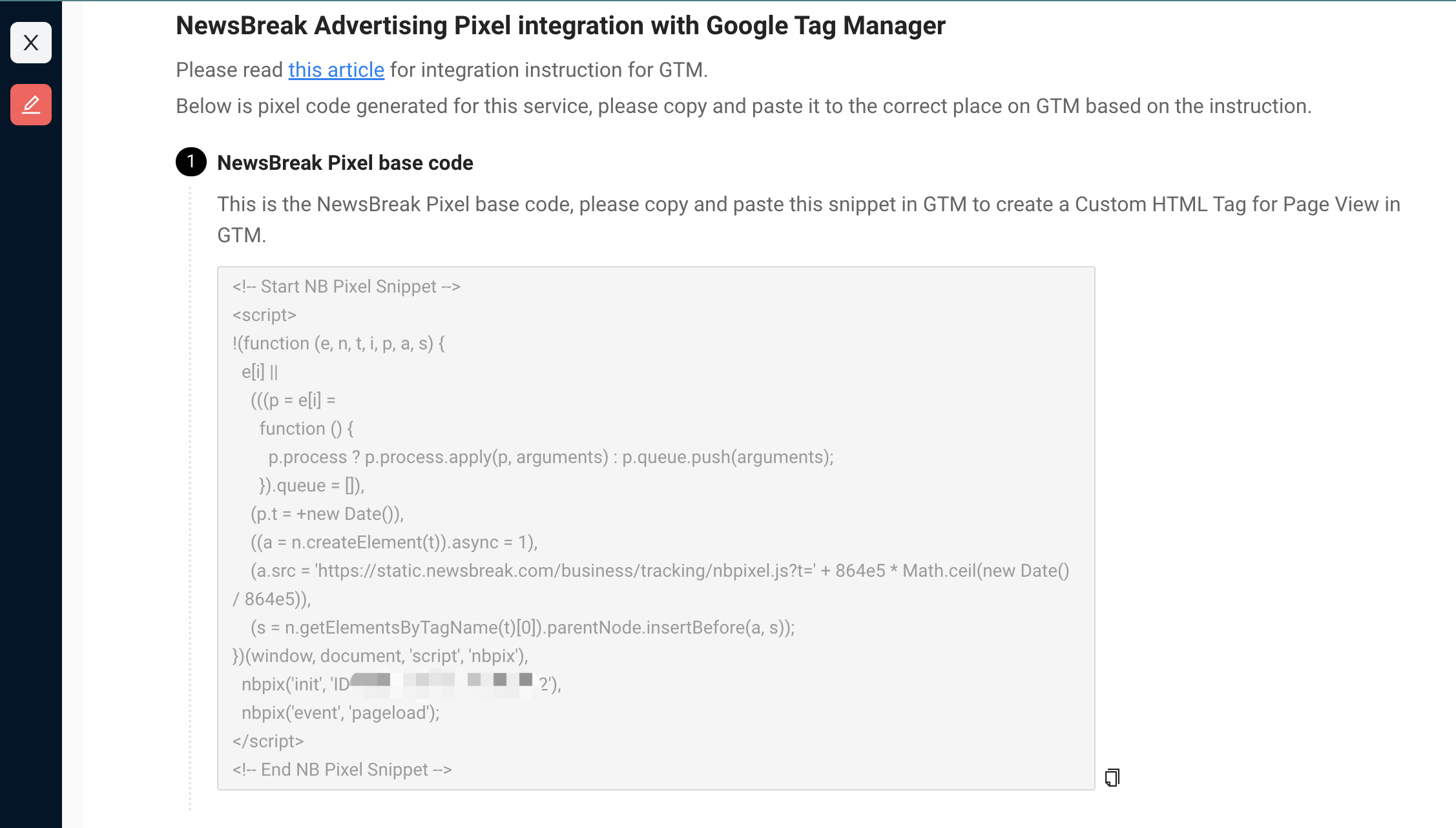Click the "Start NB Pixel Snippet" comment line

click(346, 287)
